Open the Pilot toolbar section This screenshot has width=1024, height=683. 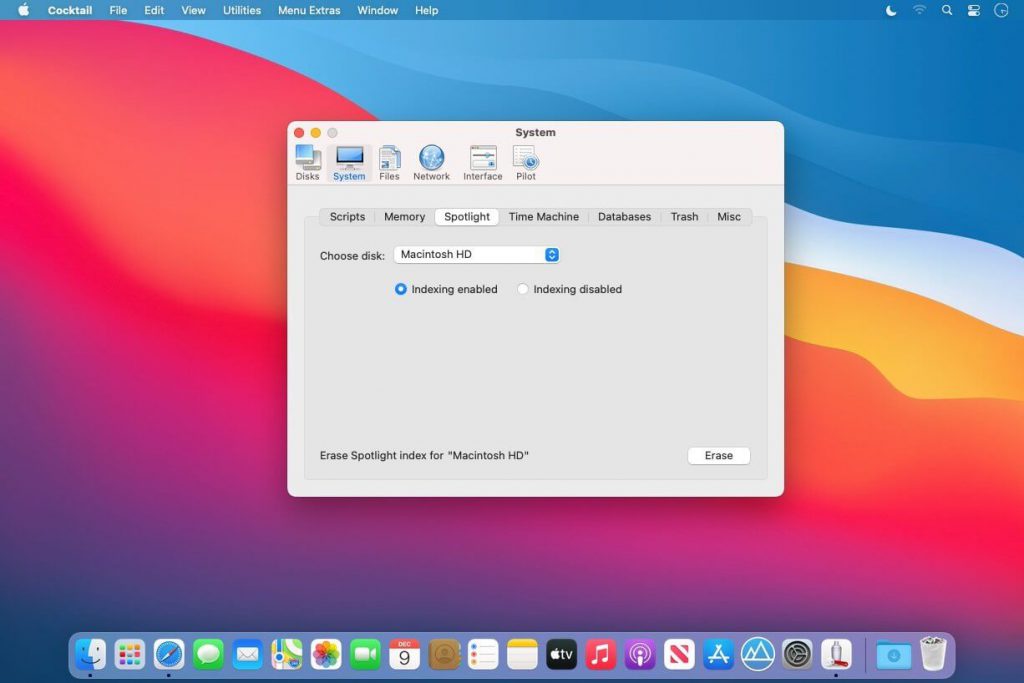526,162
